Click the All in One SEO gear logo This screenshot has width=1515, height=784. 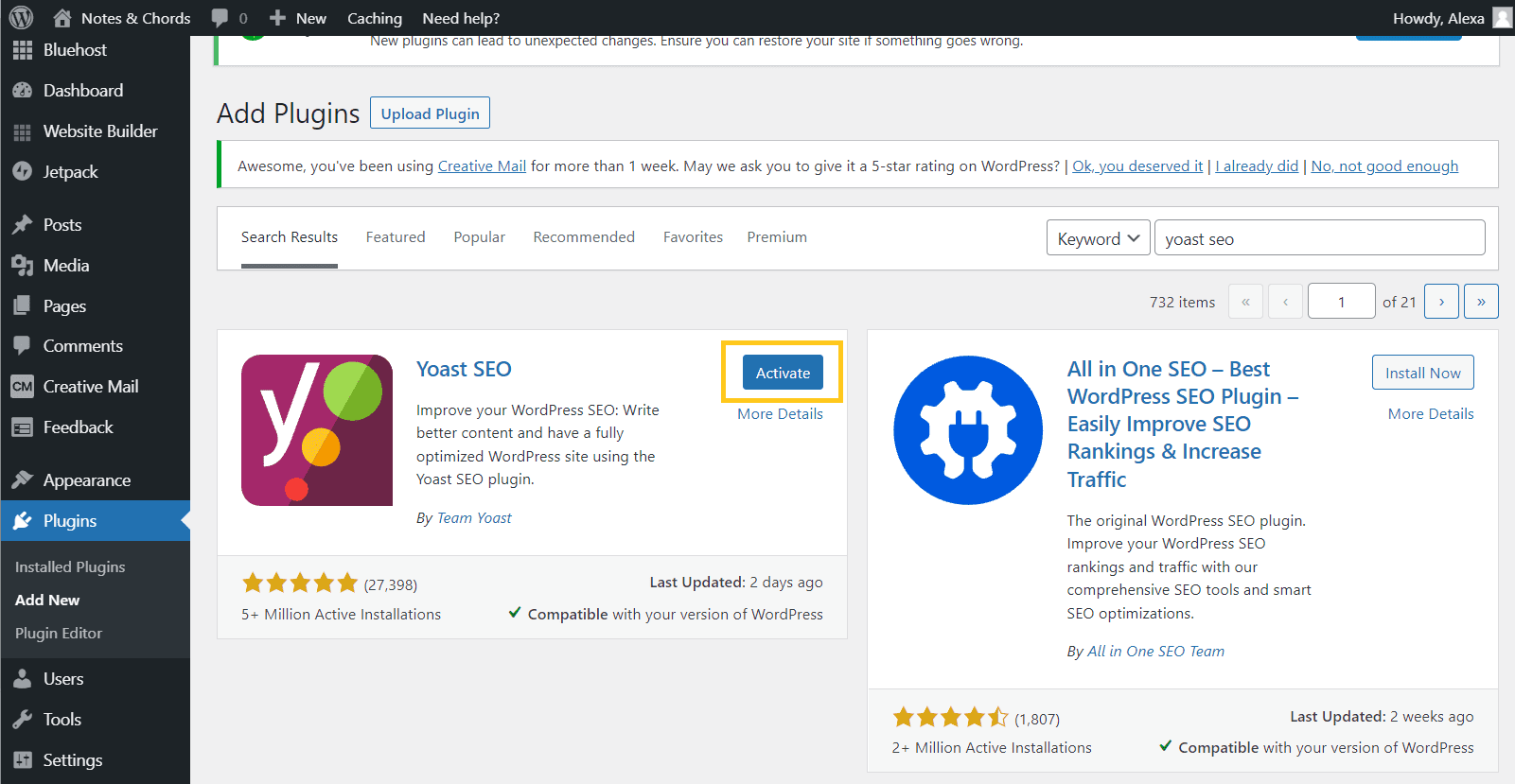pyautogui.click(x=968, y=430)
